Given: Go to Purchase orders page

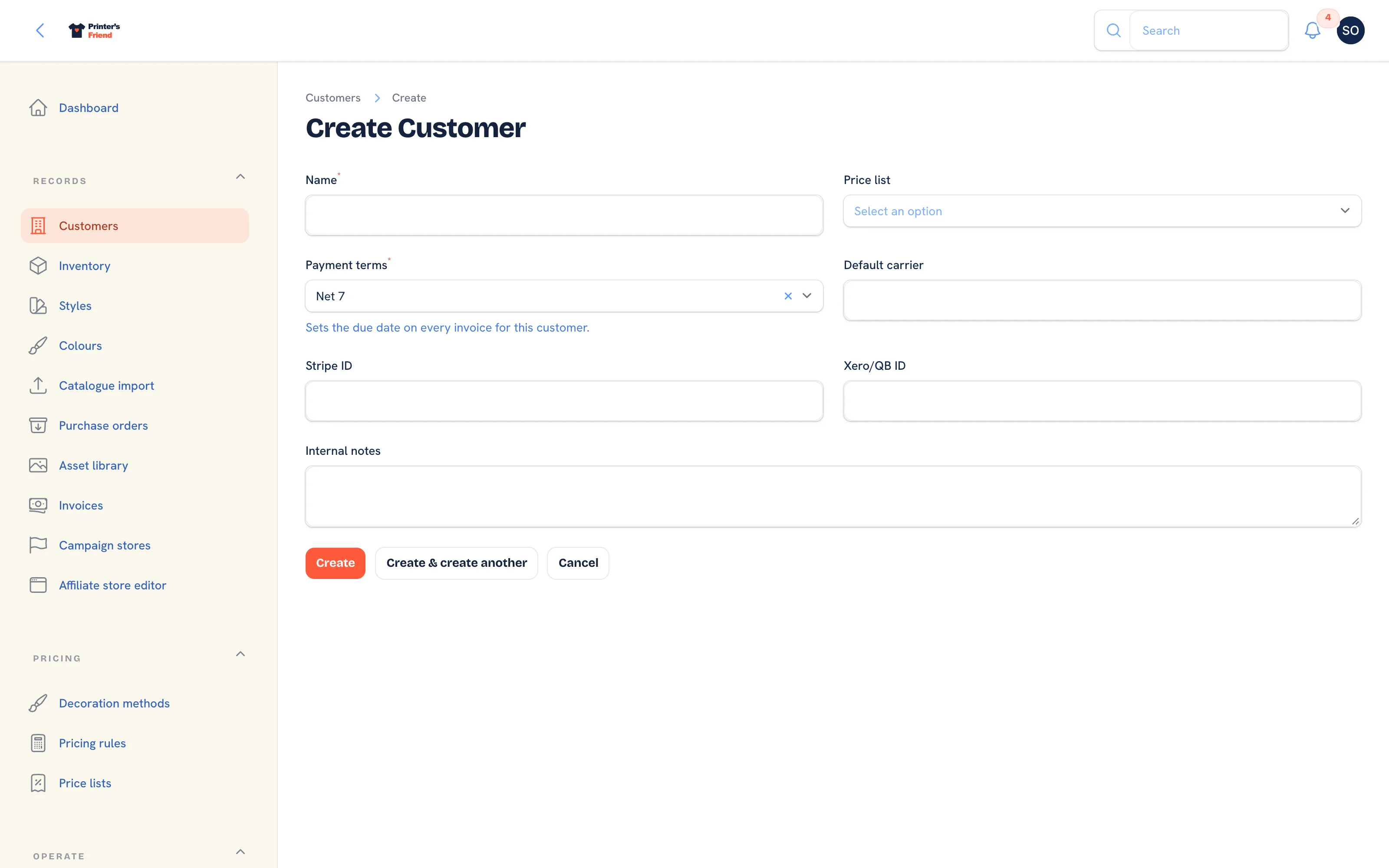Looking at the screenshot, I should [135, 425].
